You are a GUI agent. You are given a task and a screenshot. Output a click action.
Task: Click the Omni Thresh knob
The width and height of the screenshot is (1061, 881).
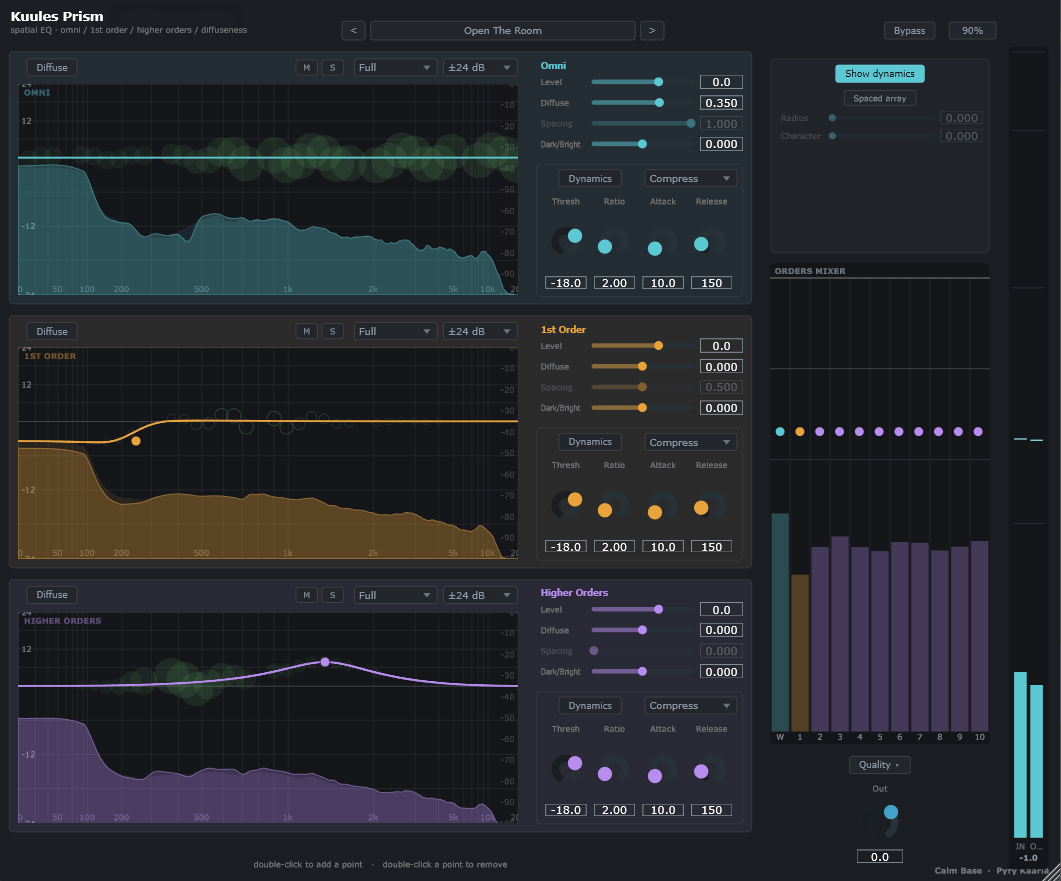566,241
